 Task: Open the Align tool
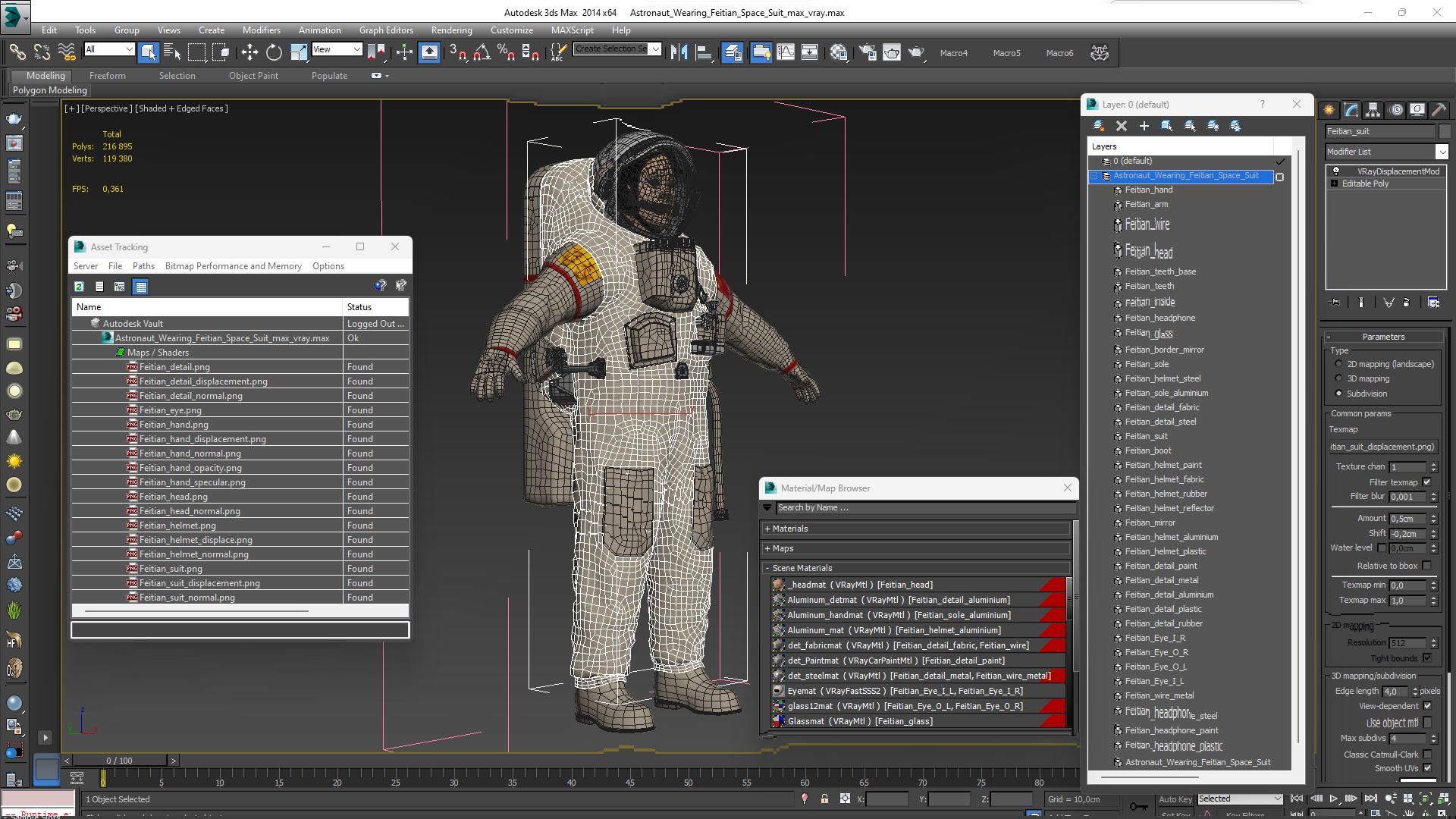(x=704, y=52)
